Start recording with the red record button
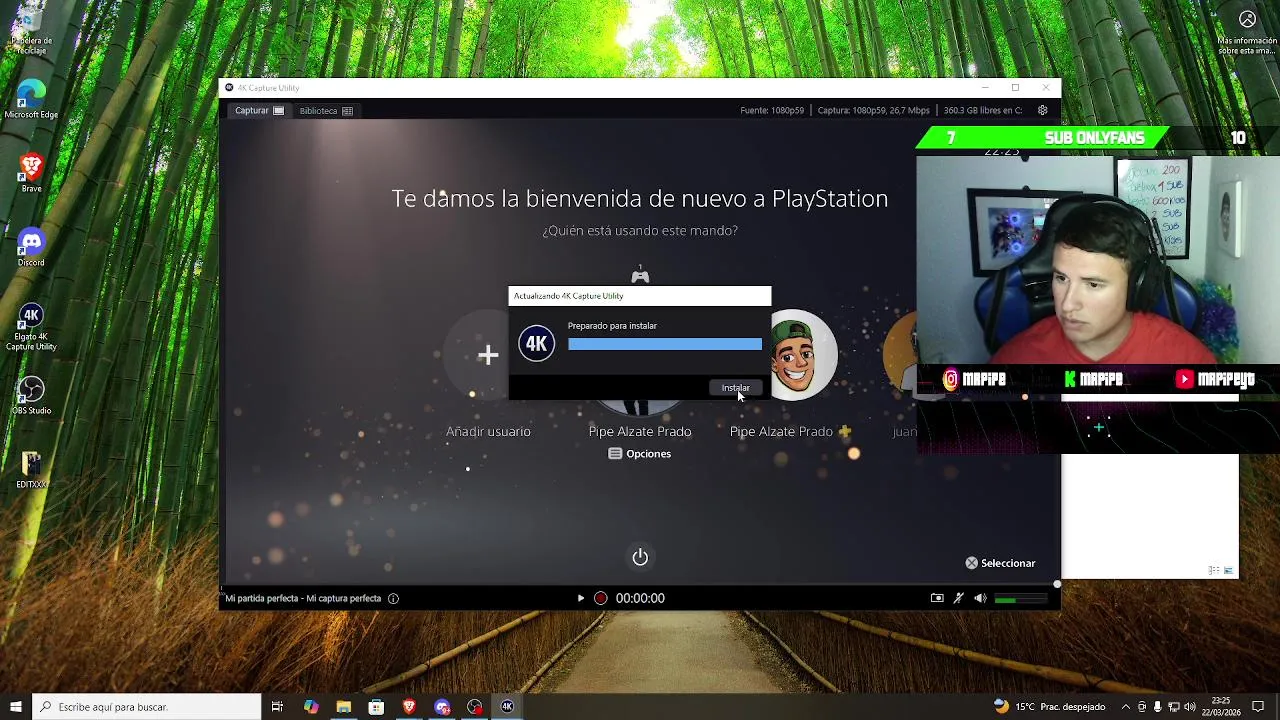Image resolution: width=1280 pixels, height=720 pixels. (600, 598)
